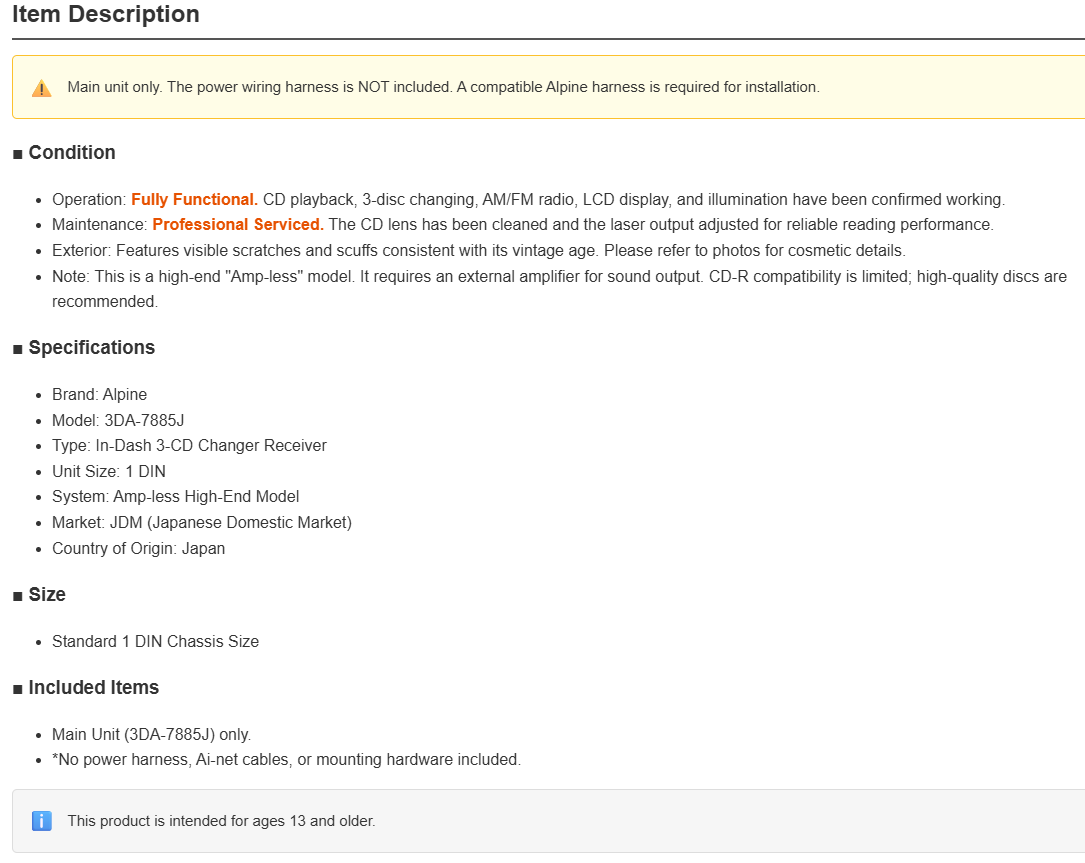Click 'Standard 1 DIN Chassis Size' text

[156, 642]
